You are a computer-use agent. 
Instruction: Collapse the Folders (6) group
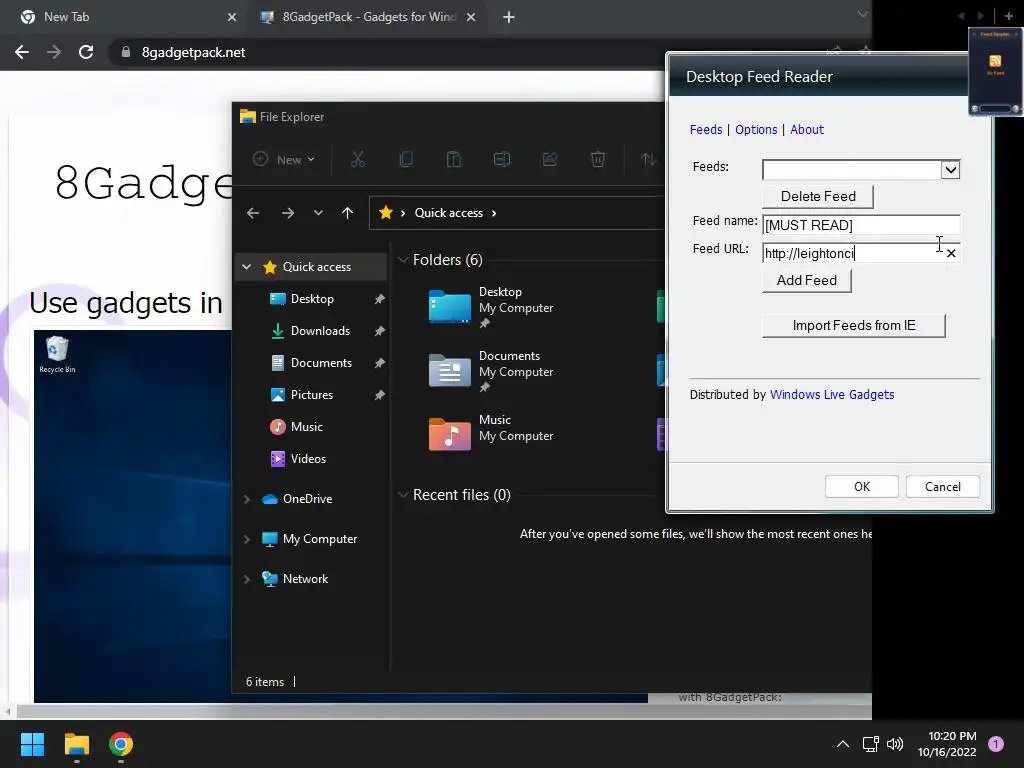pos(403,260)
